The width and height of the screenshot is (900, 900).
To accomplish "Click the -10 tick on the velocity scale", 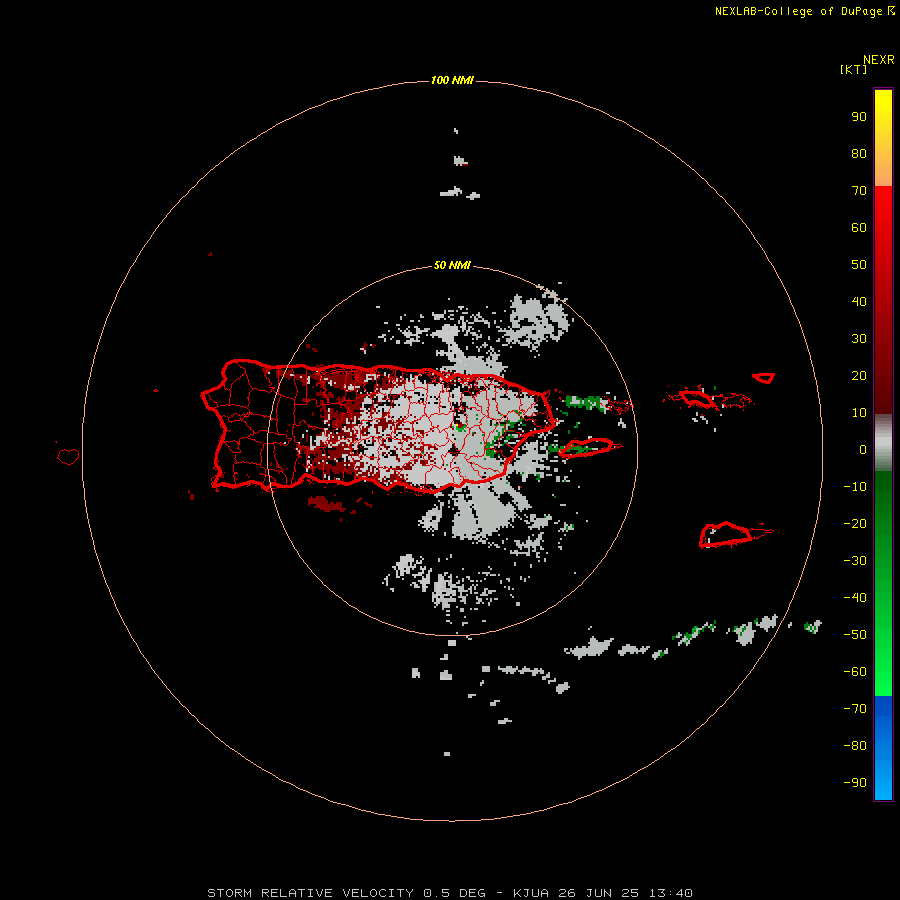I will 855,487.
